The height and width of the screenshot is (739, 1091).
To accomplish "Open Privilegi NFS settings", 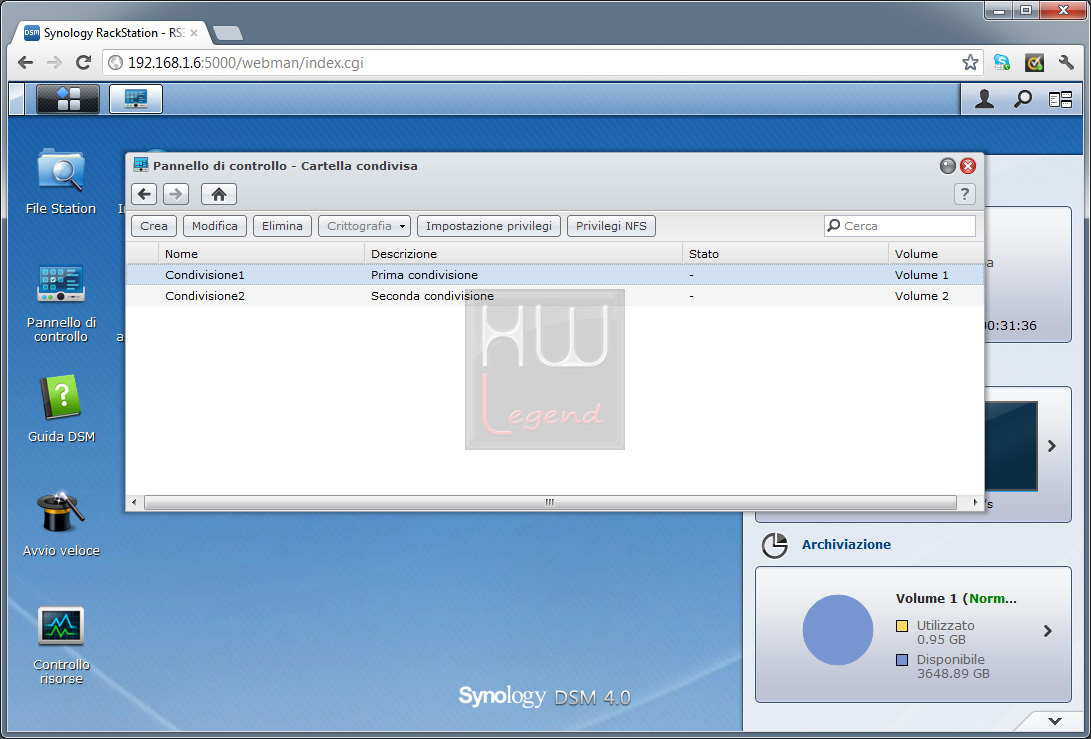I will point(611,226).
